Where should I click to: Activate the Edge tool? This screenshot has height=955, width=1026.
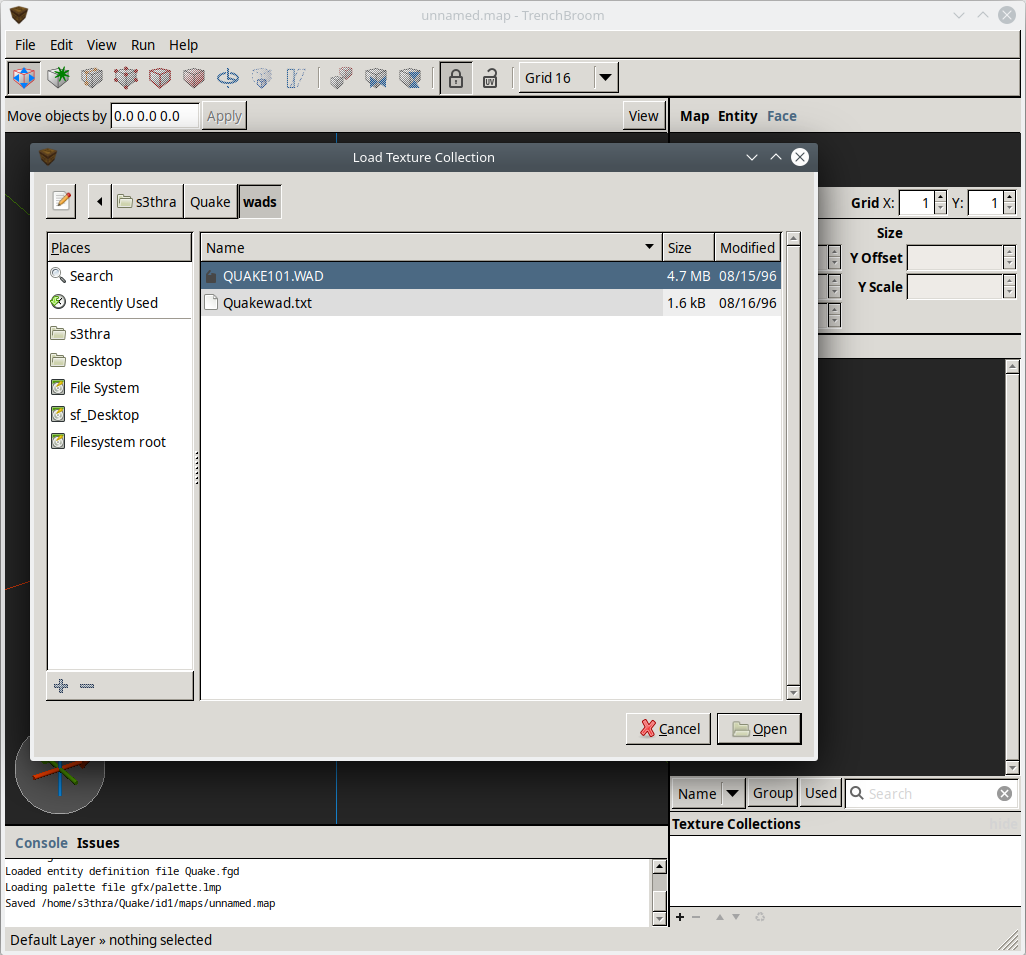160,78
